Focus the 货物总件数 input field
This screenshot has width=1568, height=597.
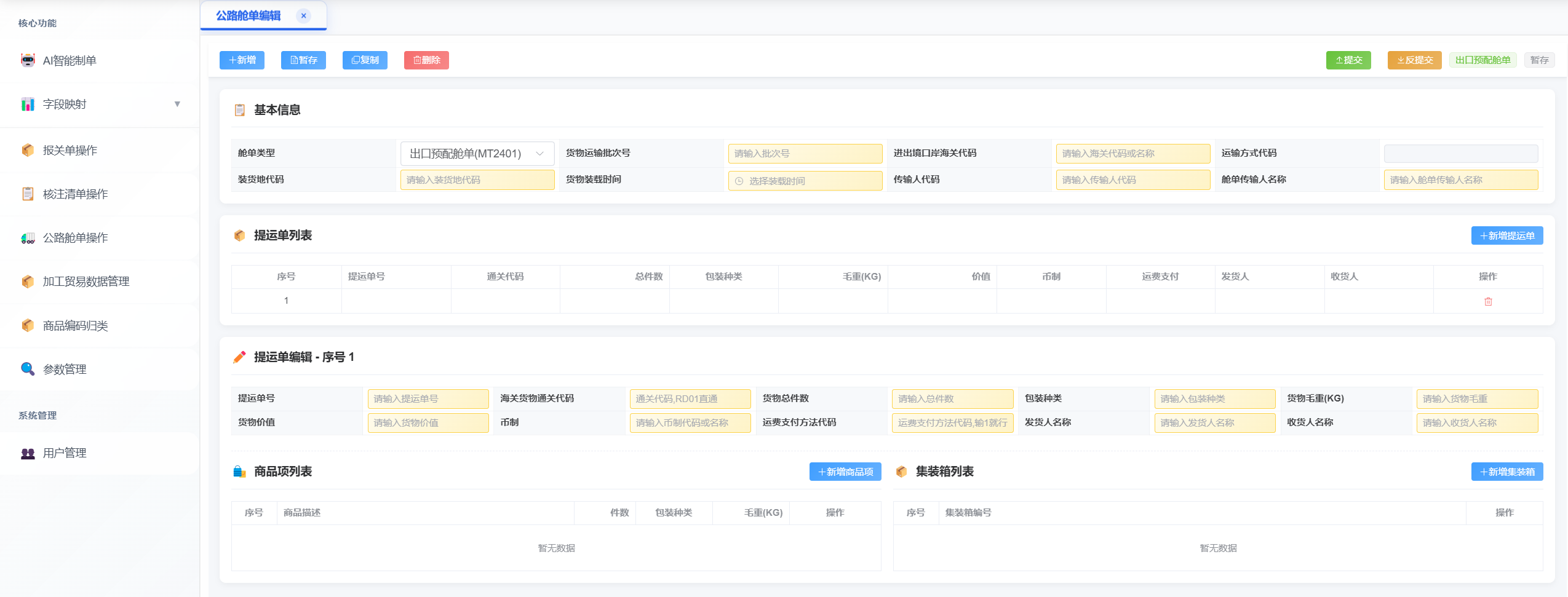(x=953, y=399)
